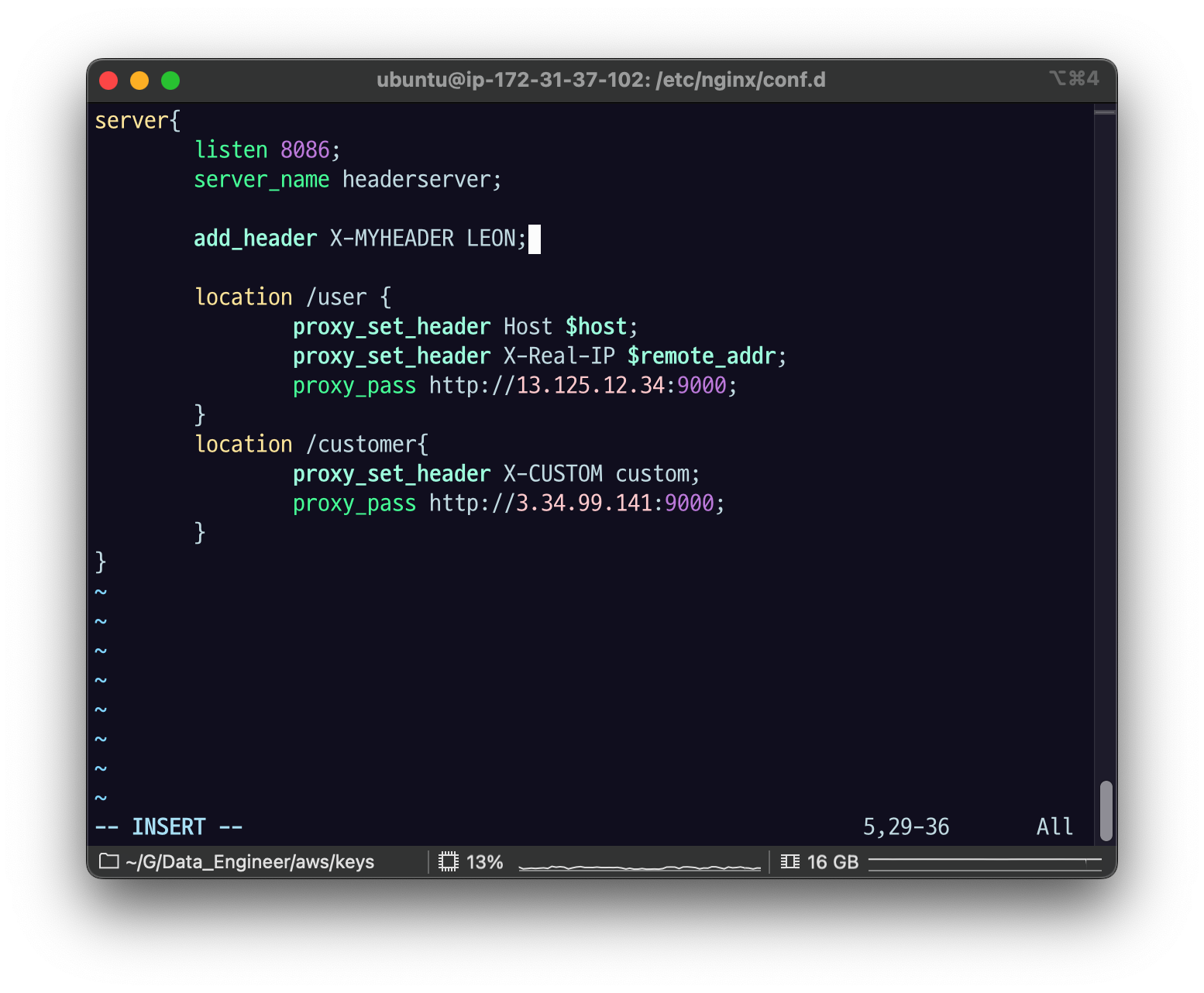
Task: Click the add_header directive
Action: click(x=256, y=239)
